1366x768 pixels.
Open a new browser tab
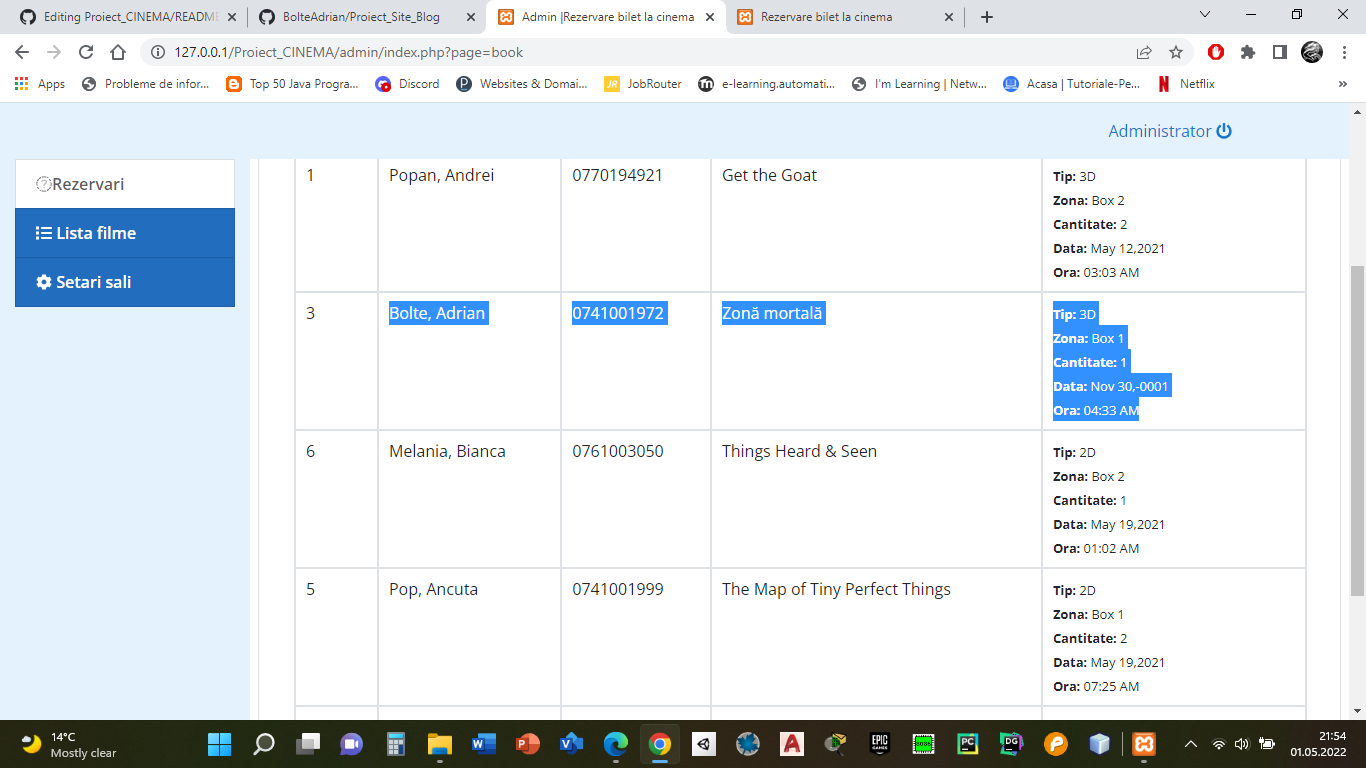987,17
